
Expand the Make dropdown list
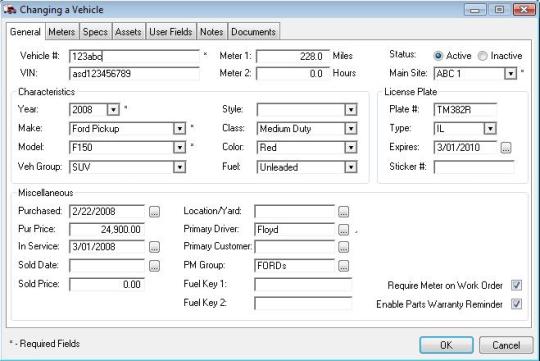click(x=179, y=129)
